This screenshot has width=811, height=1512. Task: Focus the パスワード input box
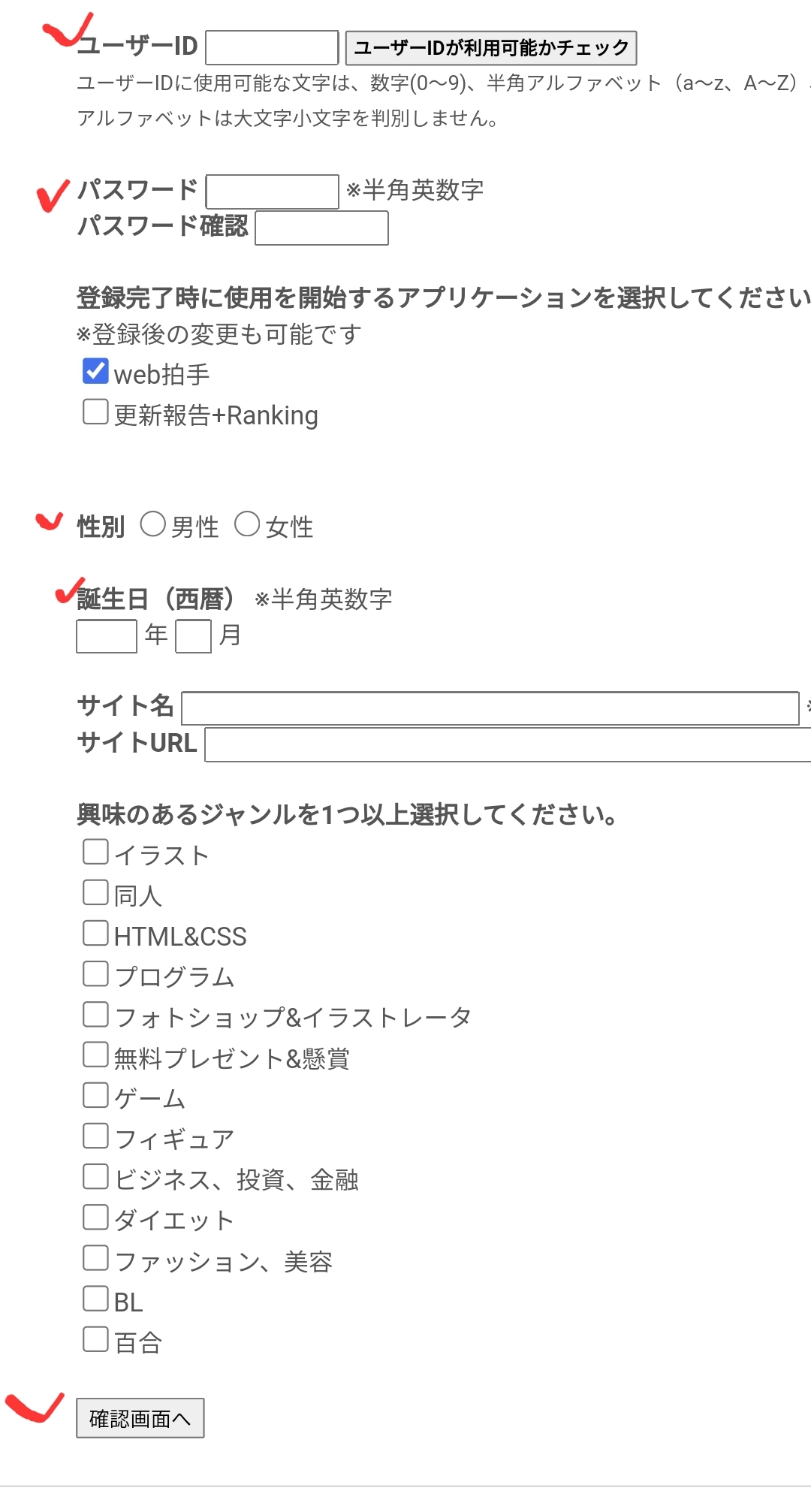click(x=272, y=192)
